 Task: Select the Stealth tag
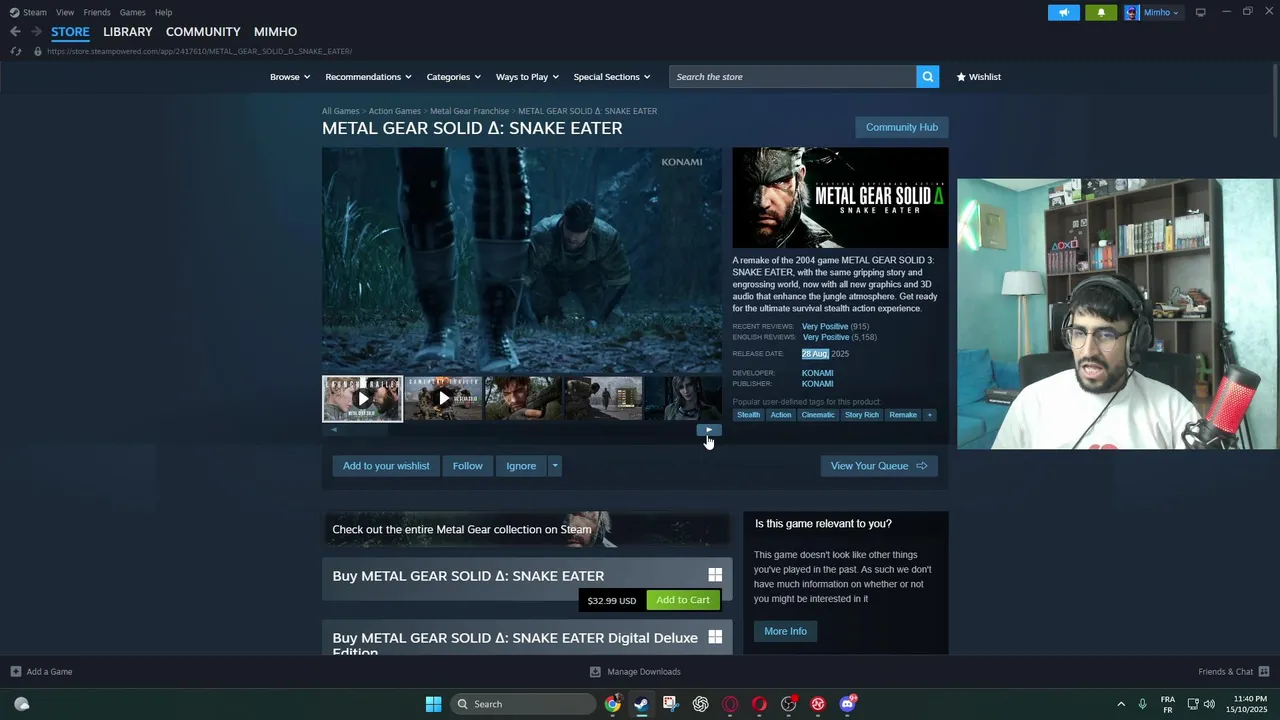pos(748,415)
